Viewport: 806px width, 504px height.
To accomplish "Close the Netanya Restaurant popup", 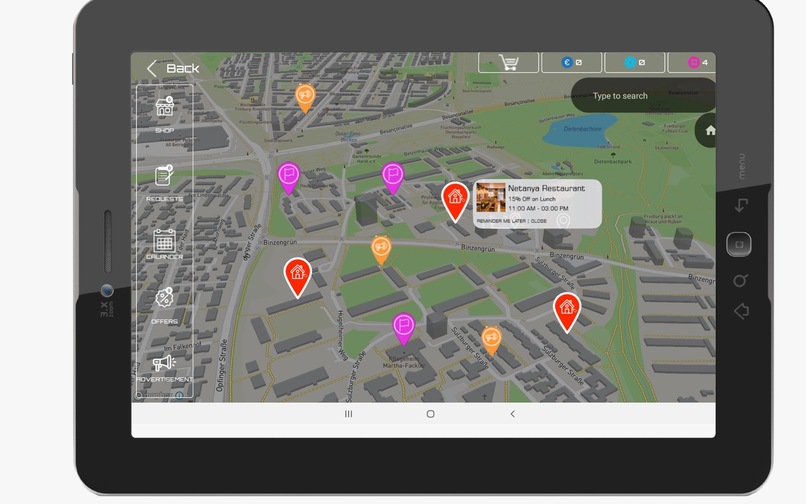I will click(539, 221).
